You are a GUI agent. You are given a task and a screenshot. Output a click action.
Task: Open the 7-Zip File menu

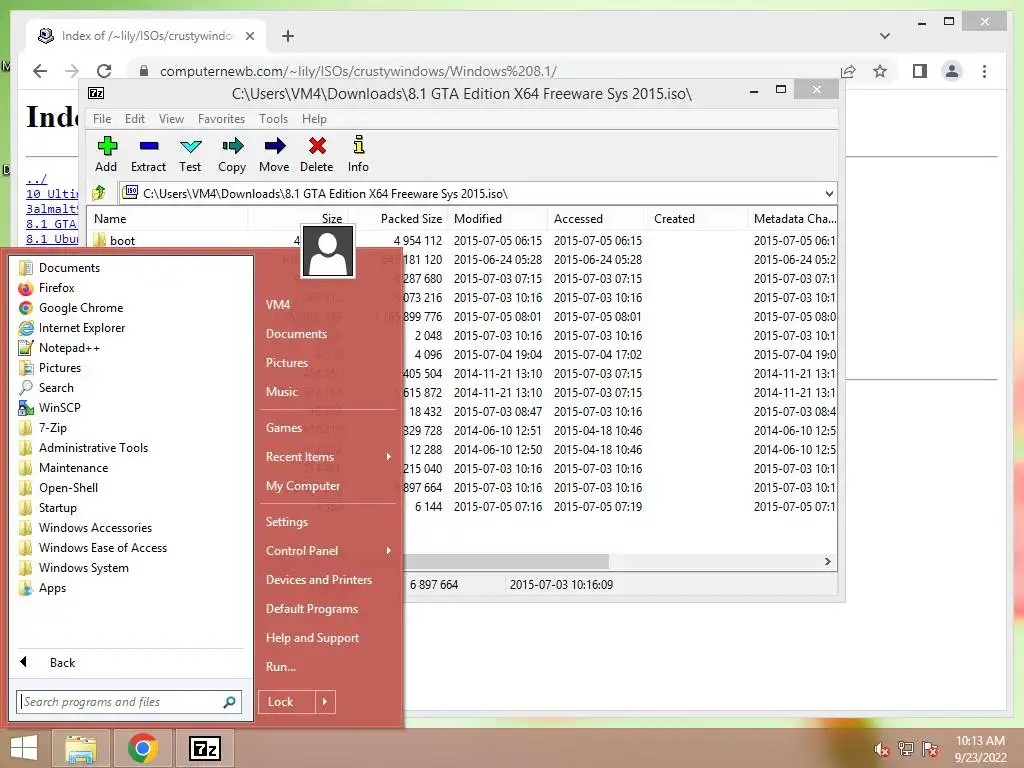[x=102, y=119]
